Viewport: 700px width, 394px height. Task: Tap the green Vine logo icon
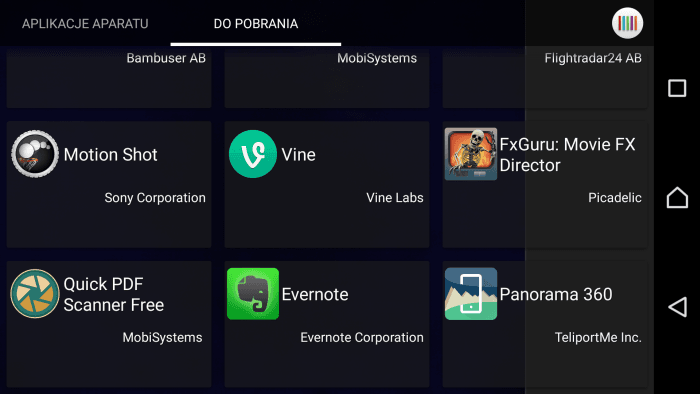(253, 154)
